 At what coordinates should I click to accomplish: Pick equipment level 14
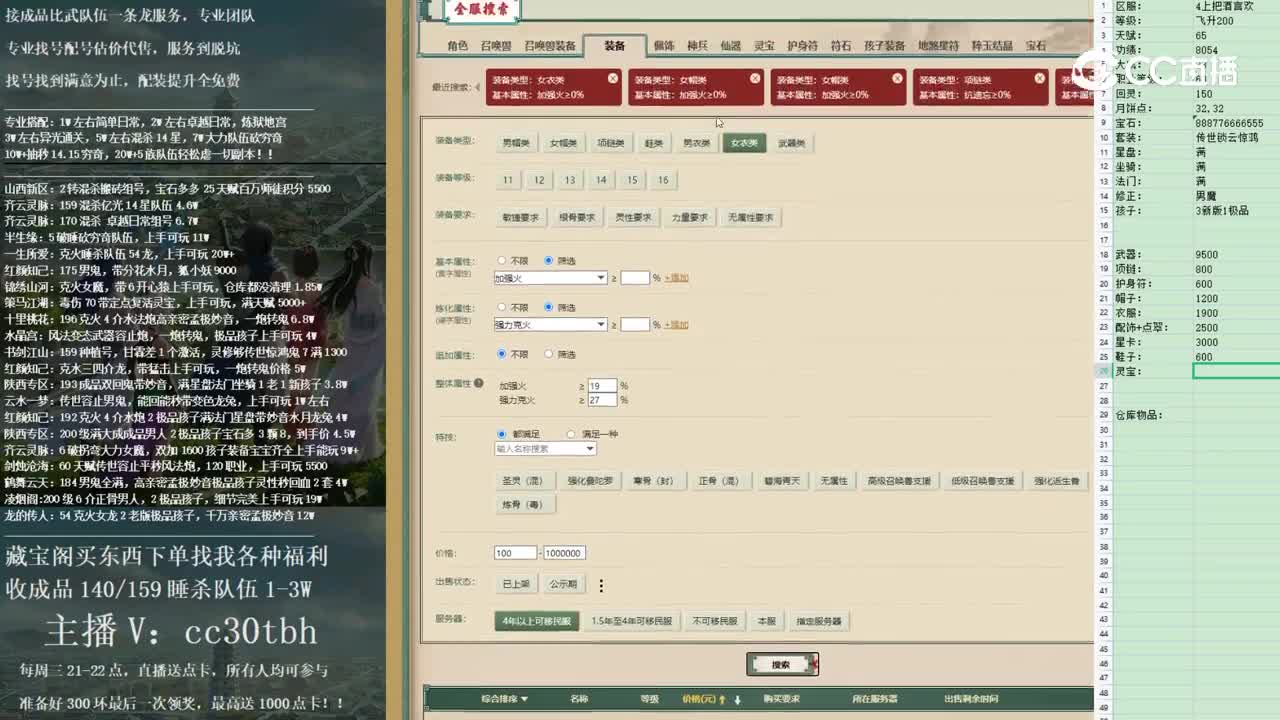(601, 180)
